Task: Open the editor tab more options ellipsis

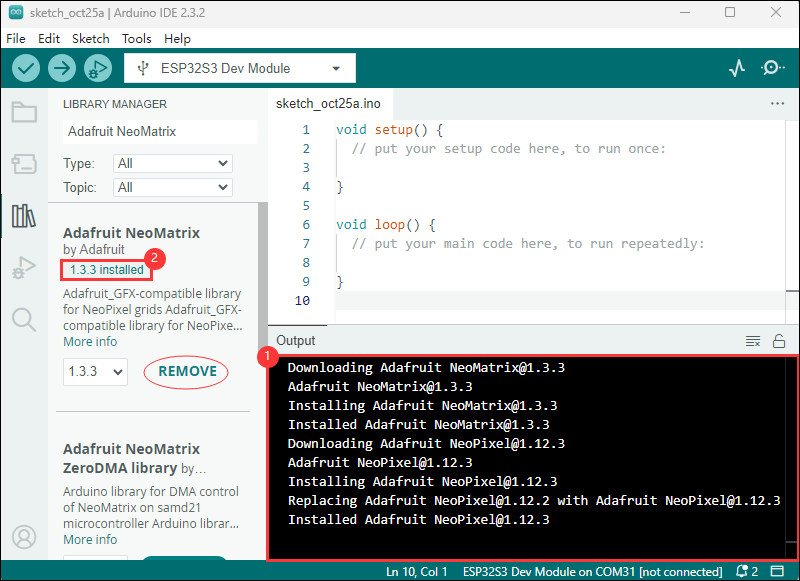Action: (x=777, y=104)
